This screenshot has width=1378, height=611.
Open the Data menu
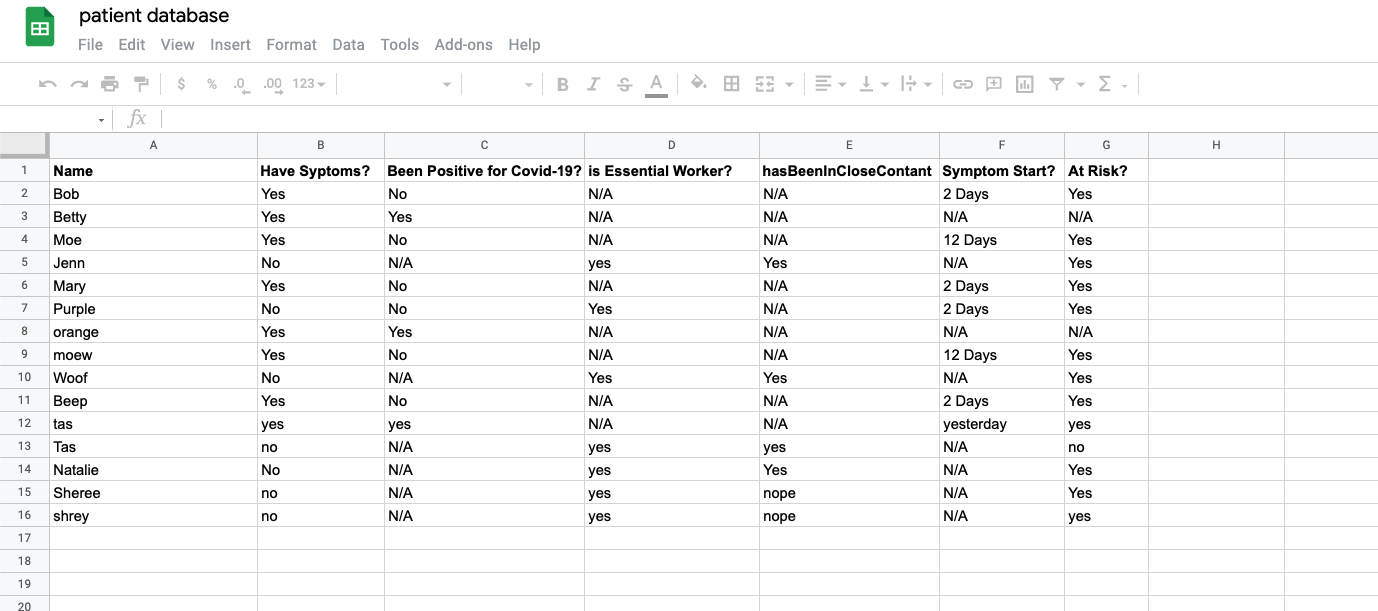click(x=348, y=44)
